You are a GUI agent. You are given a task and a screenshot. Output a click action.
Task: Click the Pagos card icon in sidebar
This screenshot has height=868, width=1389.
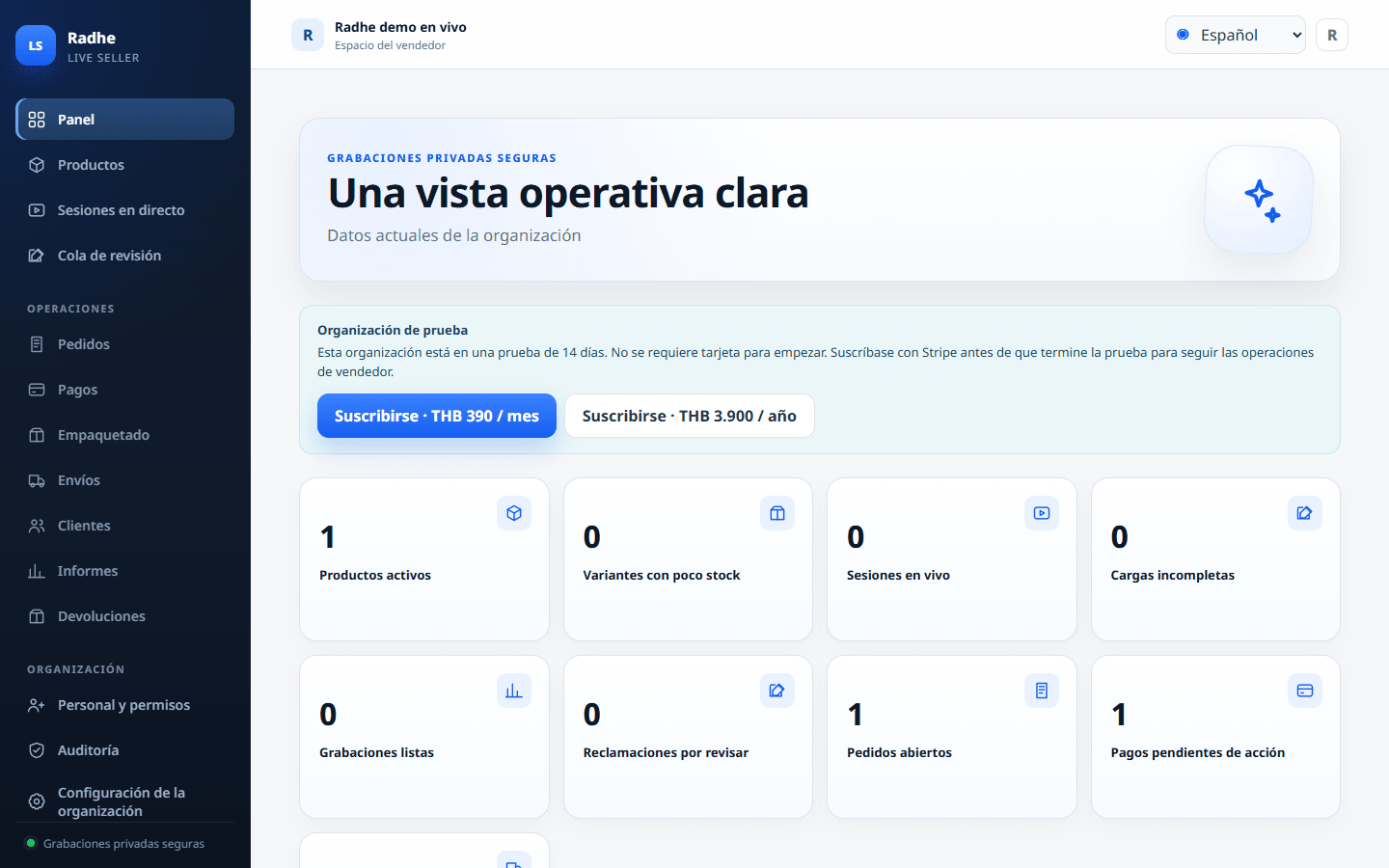point(37,390)
